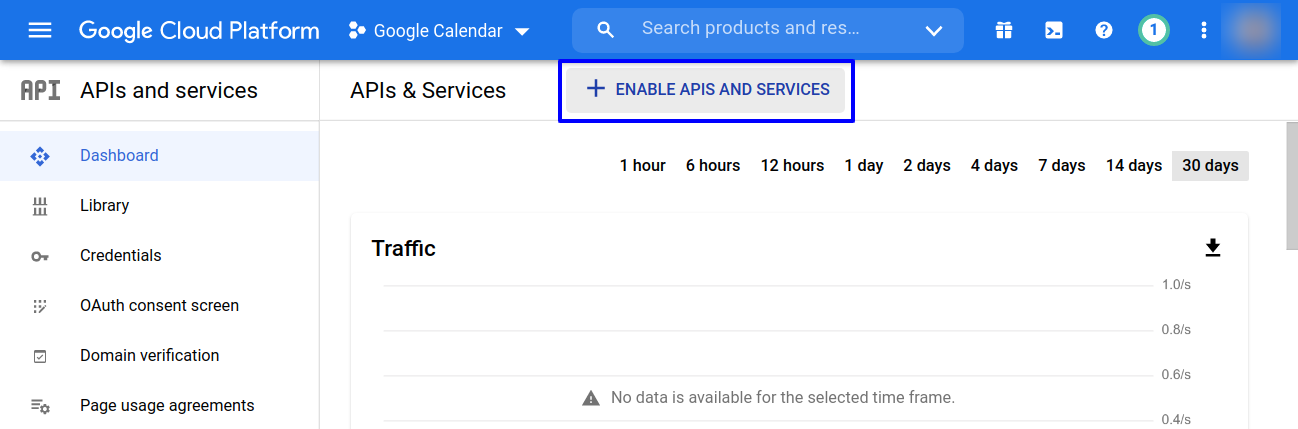Go to the Dashboard menu item
The width and height of the screenshot is (1298, 429).
[119, 156]
